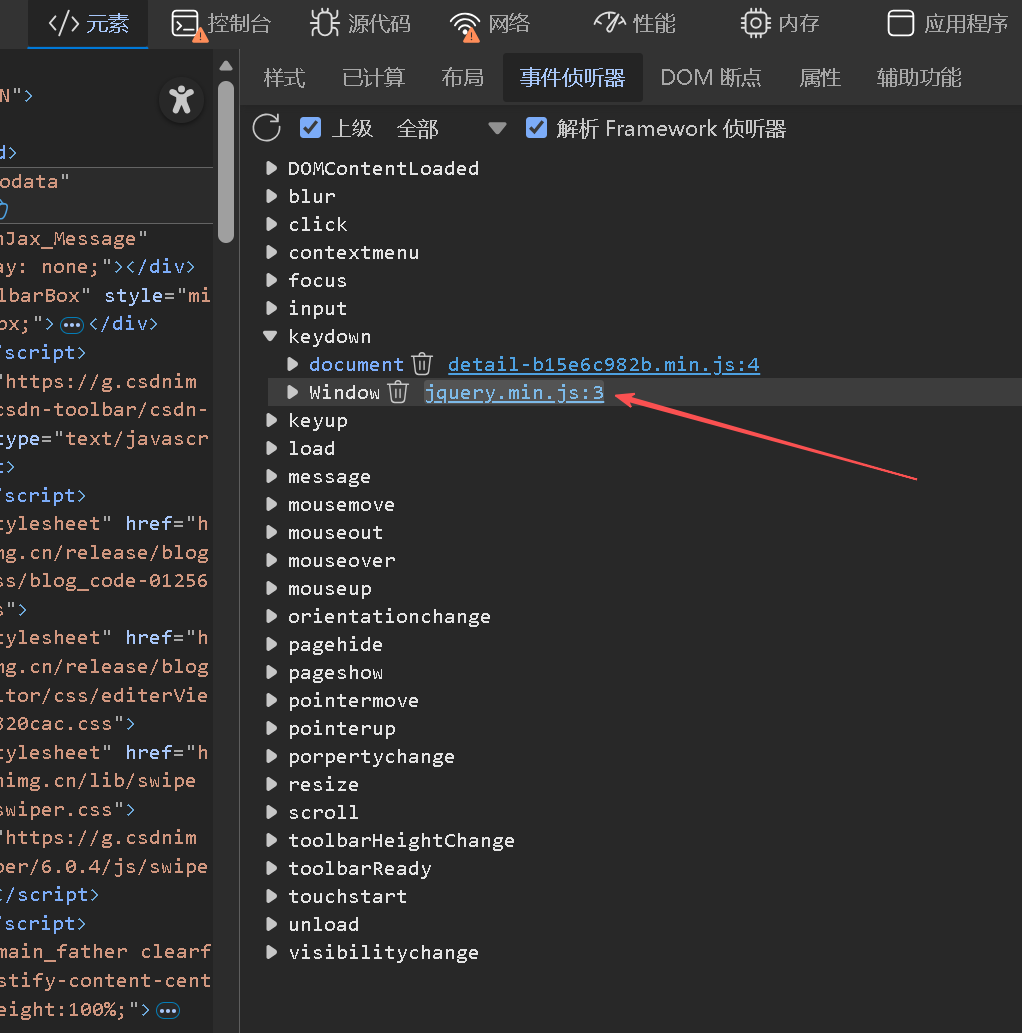Expand the keyup event group
Image resolution: width=1022 pixels, height=1033 pixels.
[x=271, y=420]
